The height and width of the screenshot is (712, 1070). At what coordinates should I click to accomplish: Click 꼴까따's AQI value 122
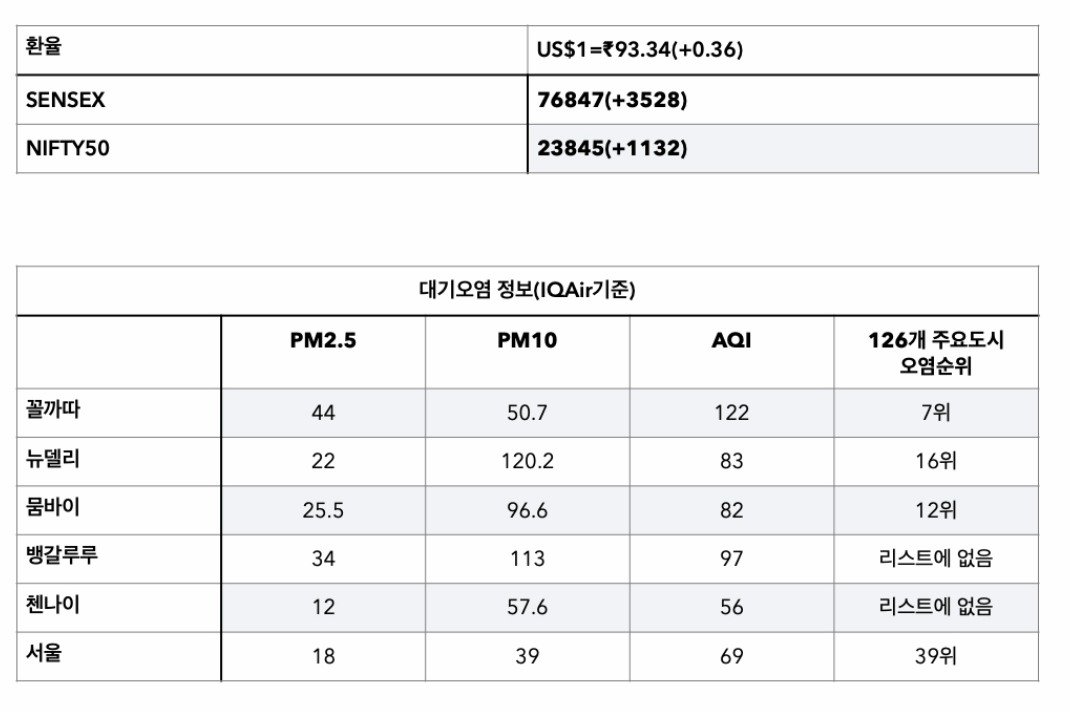(732, 412)
